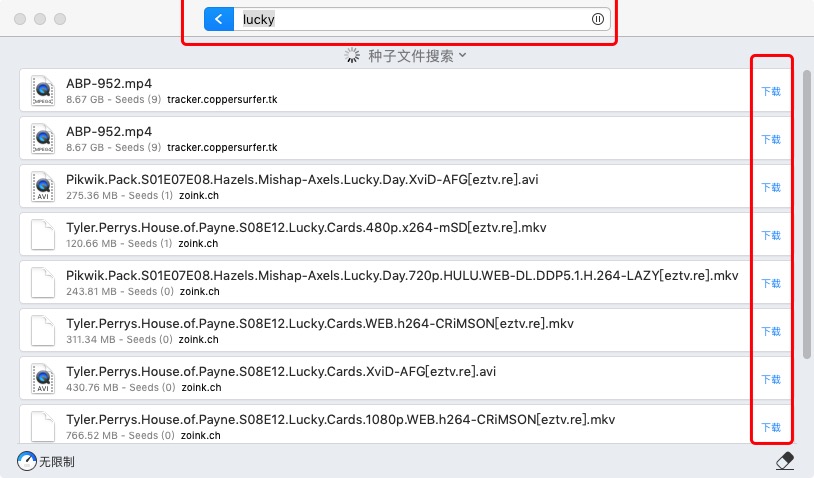Screen dimensions: 814x478
Task: Download Lucky.Cards.1080p.WEB.h264 mkv
Action: coord(771,427)
